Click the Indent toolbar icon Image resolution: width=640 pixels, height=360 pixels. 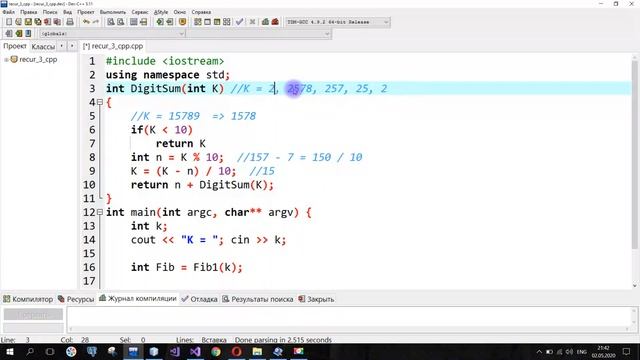(133, 22)
